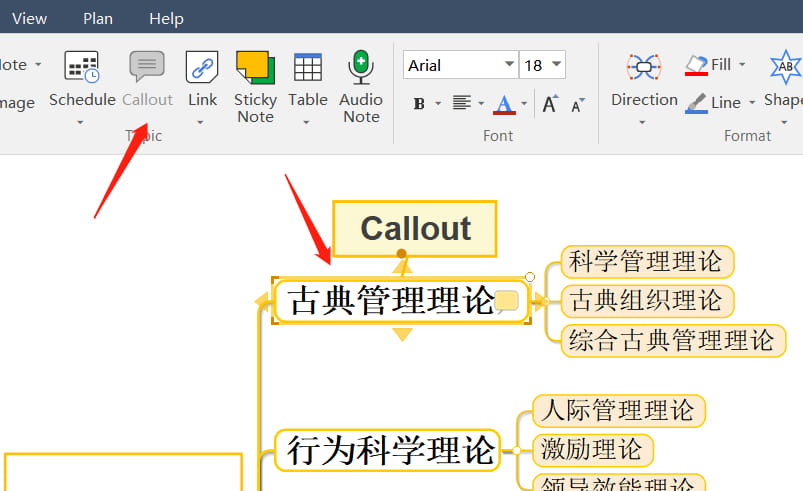The width and height of the screenshot is (803, 491).
Task: Open the Help menu
Action: (166, 18)
